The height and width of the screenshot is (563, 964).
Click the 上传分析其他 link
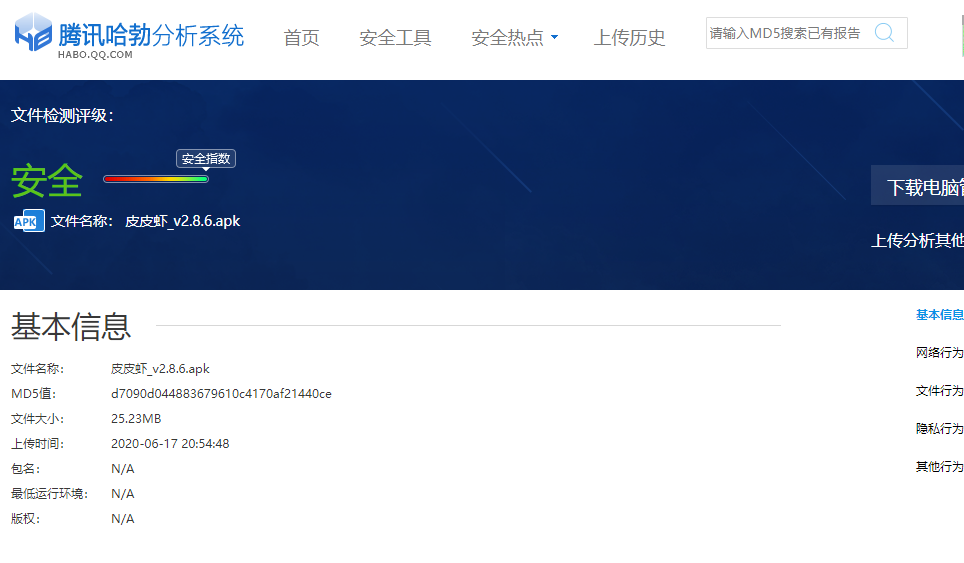coord(917,241)
